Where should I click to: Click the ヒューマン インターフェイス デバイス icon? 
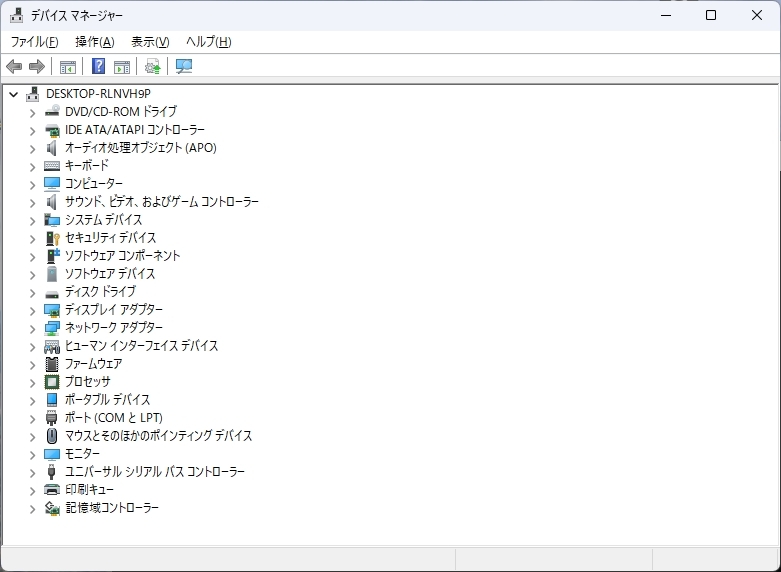pos(52,346)
